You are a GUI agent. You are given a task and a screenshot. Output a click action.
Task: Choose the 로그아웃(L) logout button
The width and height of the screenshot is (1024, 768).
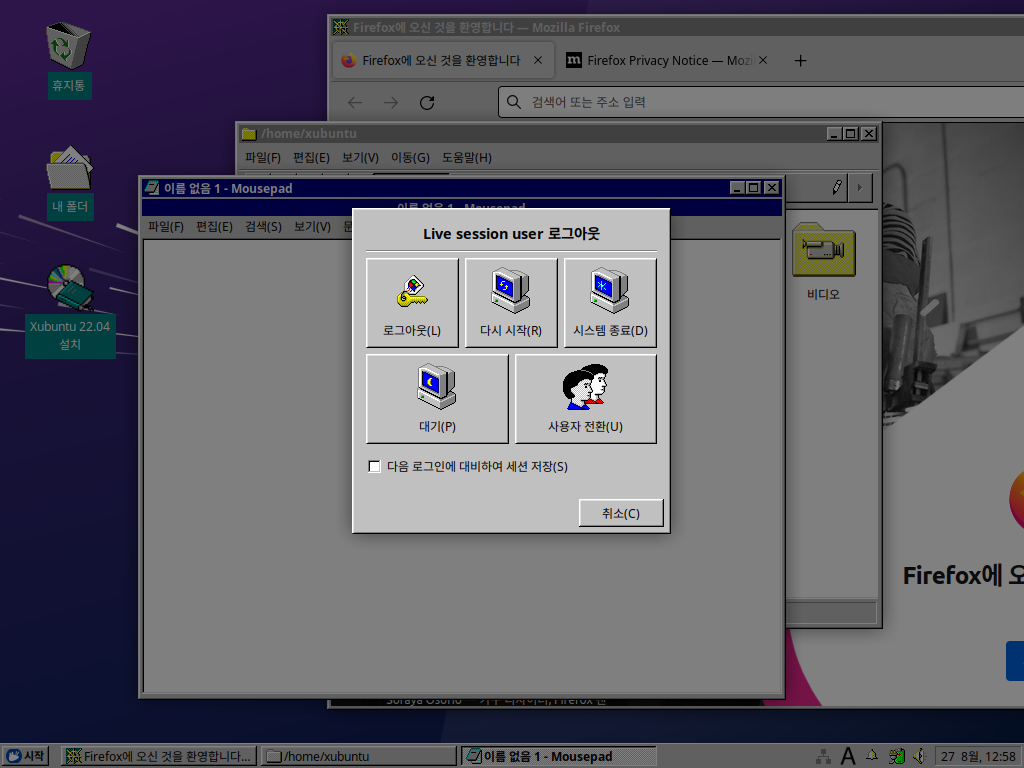(x=412, y=303)
